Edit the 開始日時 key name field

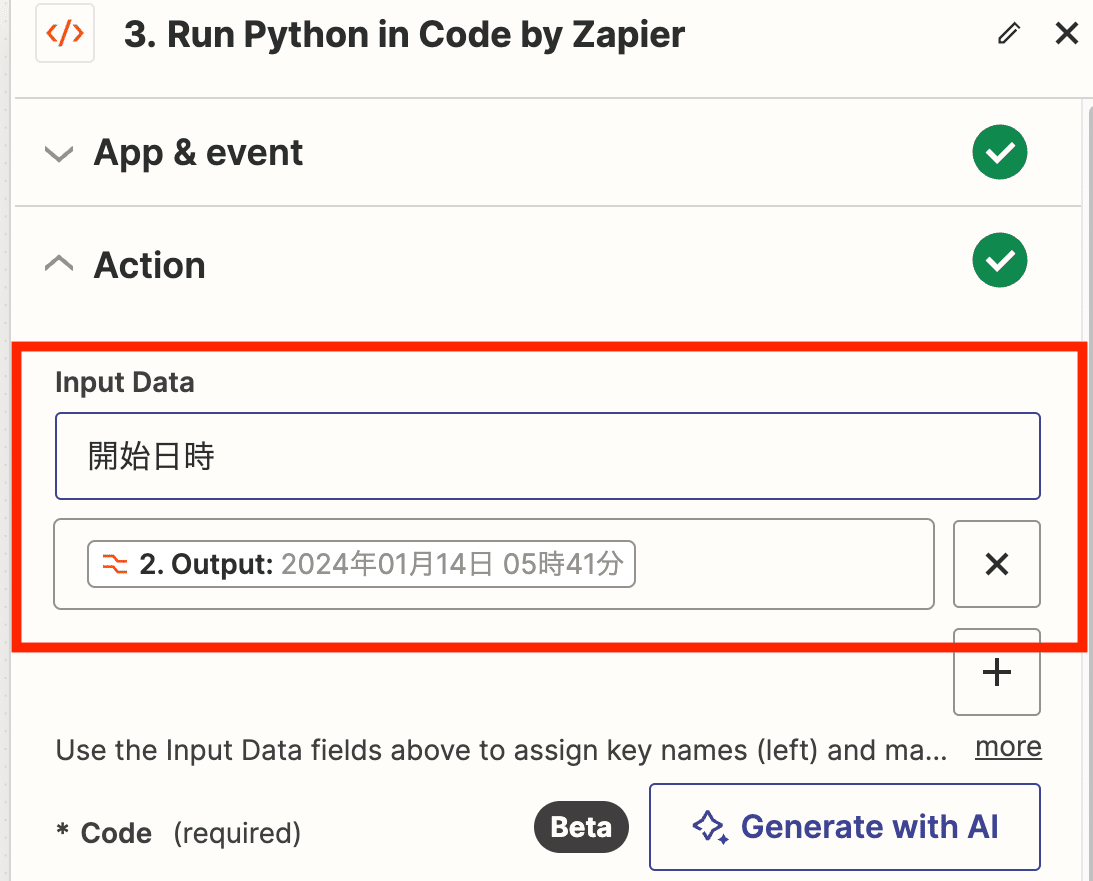pos(548,456)
